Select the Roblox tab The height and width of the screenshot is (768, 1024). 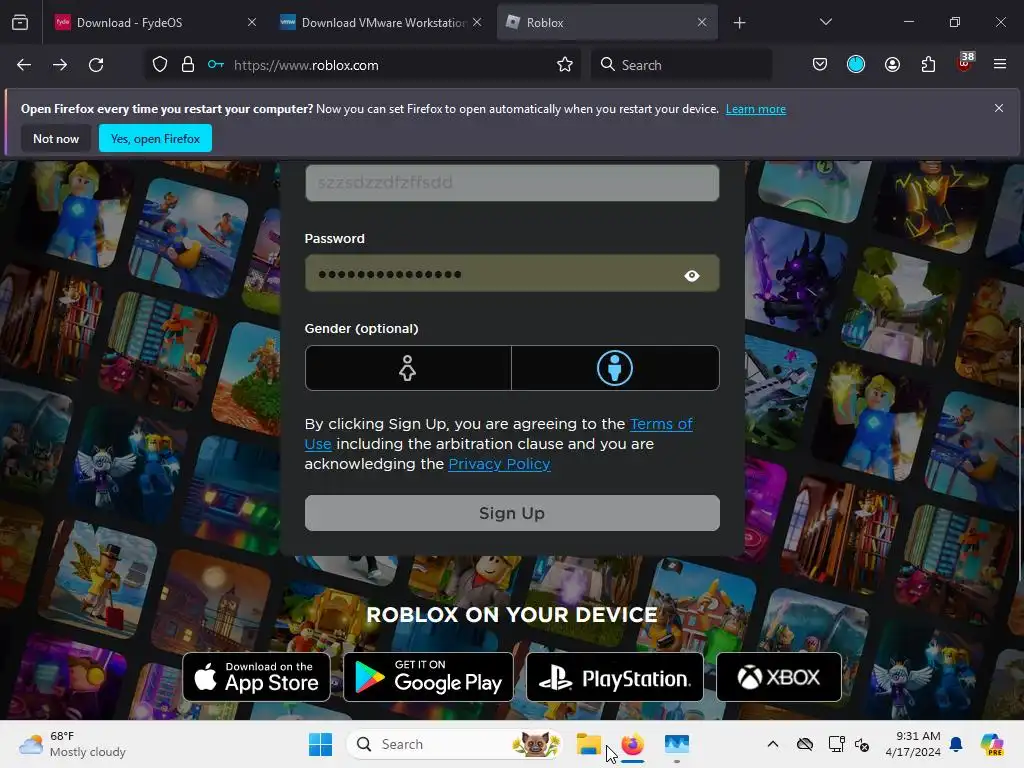607,23
